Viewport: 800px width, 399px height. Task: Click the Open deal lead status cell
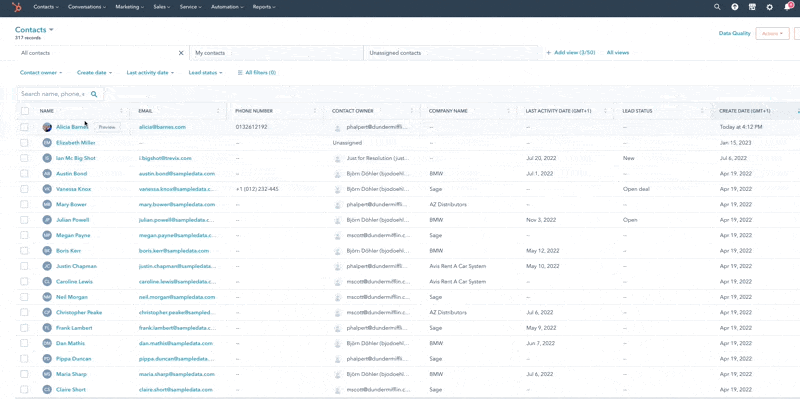(636, 189)
